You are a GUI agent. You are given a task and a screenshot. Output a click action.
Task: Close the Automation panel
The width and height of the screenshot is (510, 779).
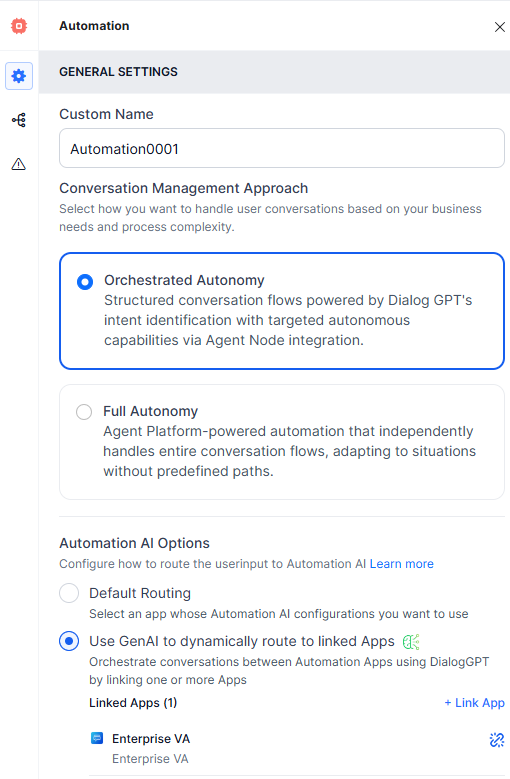[500, 27]
